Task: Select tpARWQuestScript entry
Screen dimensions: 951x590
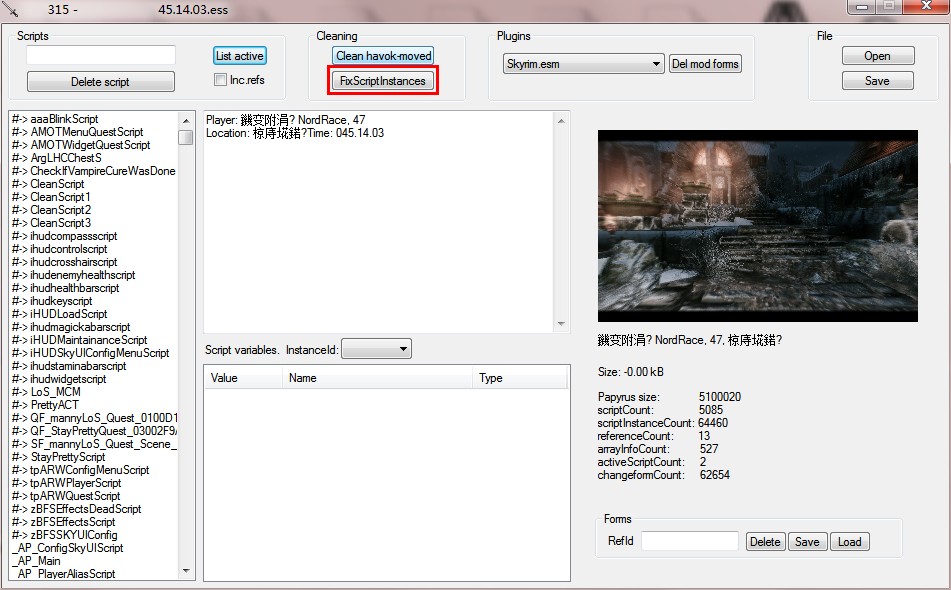Action: tap(66, 496)
